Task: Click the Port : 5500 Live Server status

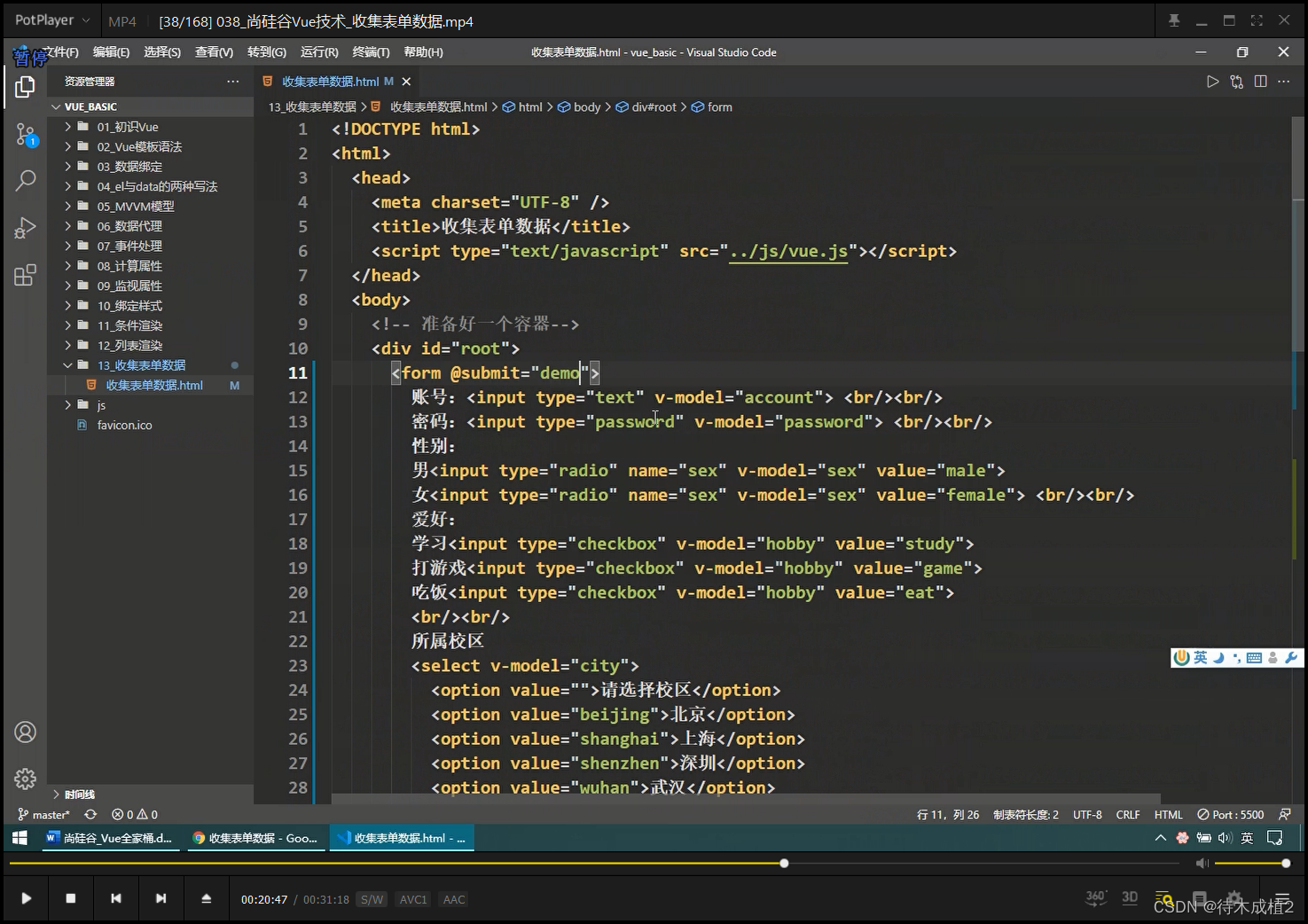Action: 1230,814
